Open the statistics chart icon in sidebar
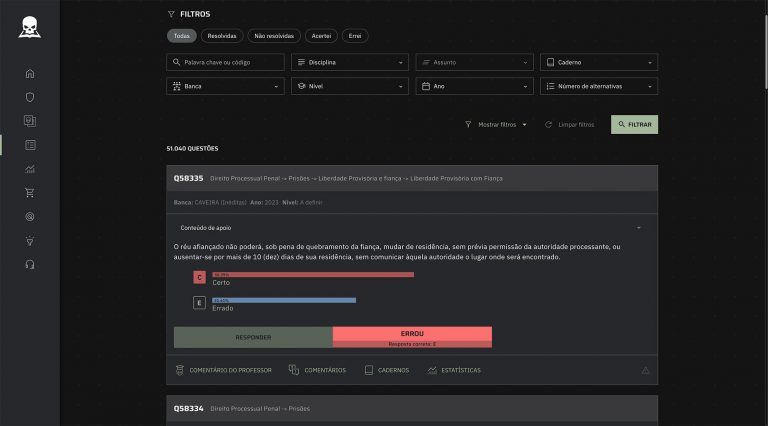This screenshot has height=426, width=768. (30, 169)
